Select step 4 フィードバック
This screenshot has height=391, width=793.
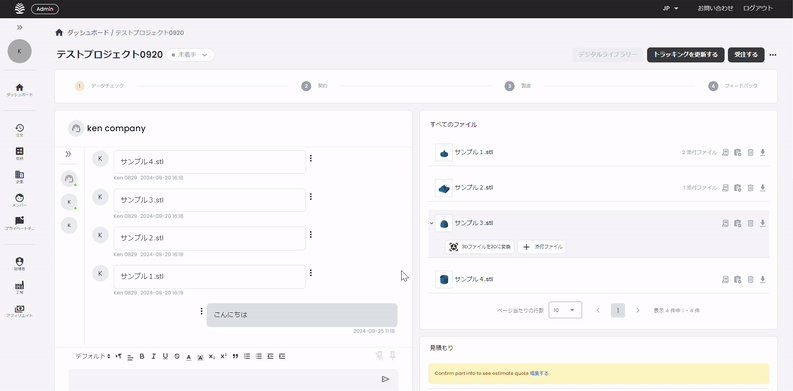point(733,86)
